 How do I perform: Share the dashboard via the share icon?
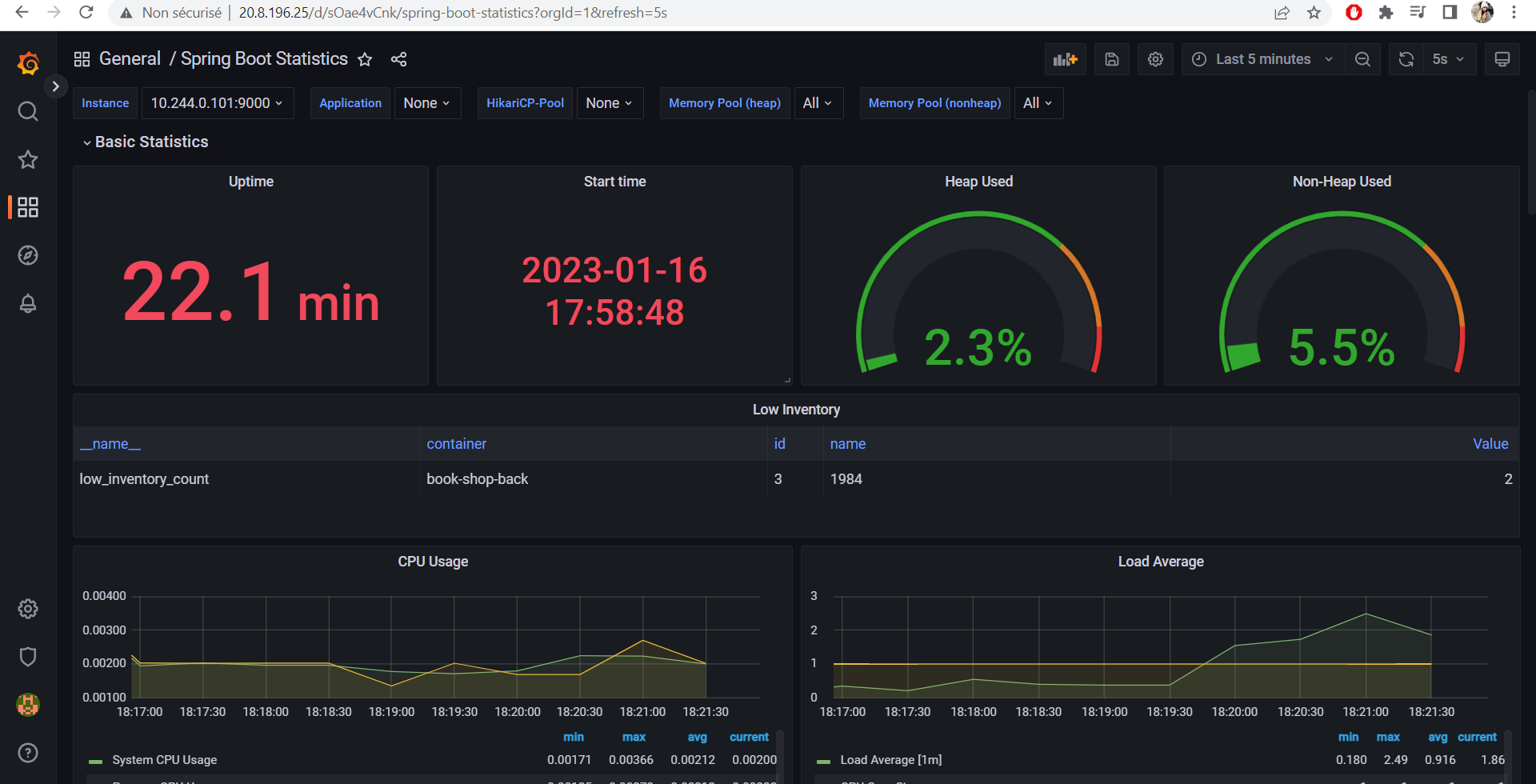398,59
